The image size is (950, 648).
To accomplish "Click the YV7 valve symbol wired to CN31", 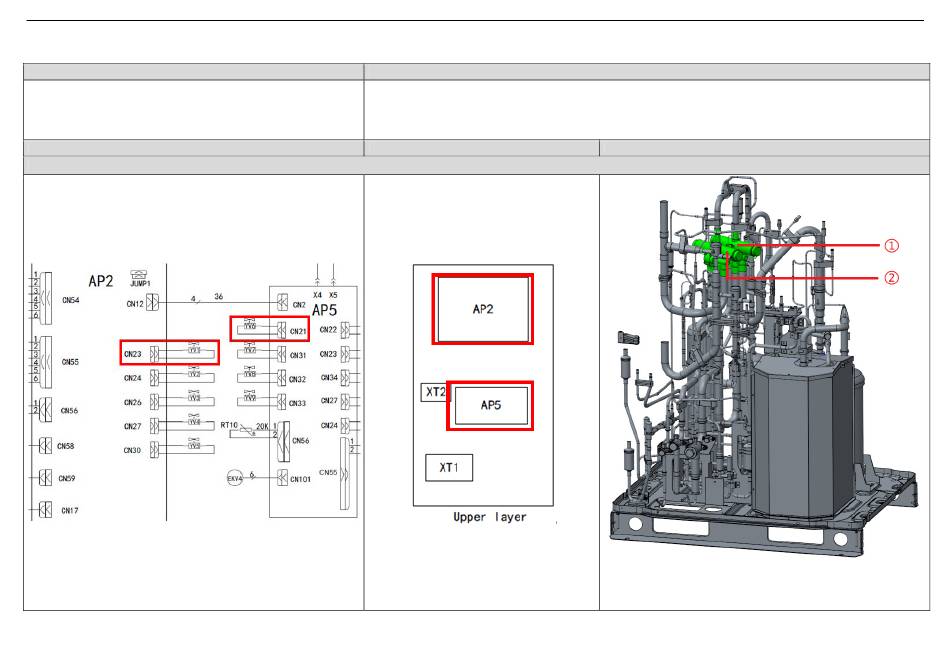I will [x=250, y=348].
